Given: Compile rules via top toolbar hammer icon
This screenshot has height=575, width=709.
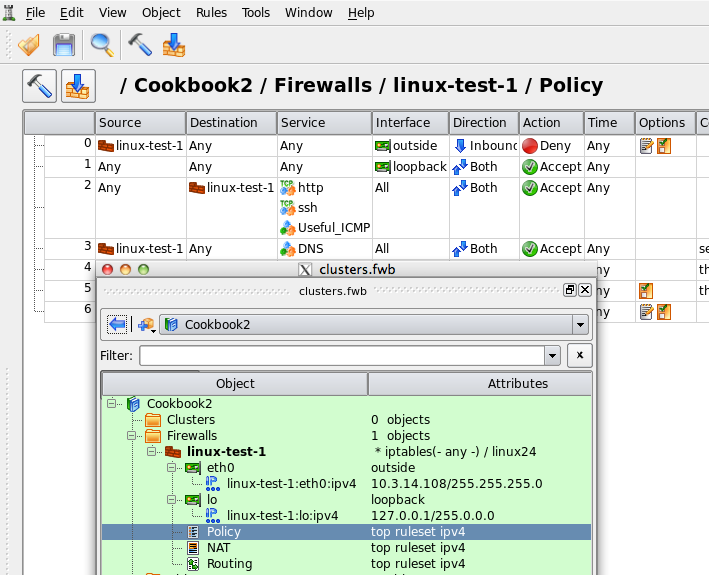Looking at the screenshot, I should [x=140, y=45].
